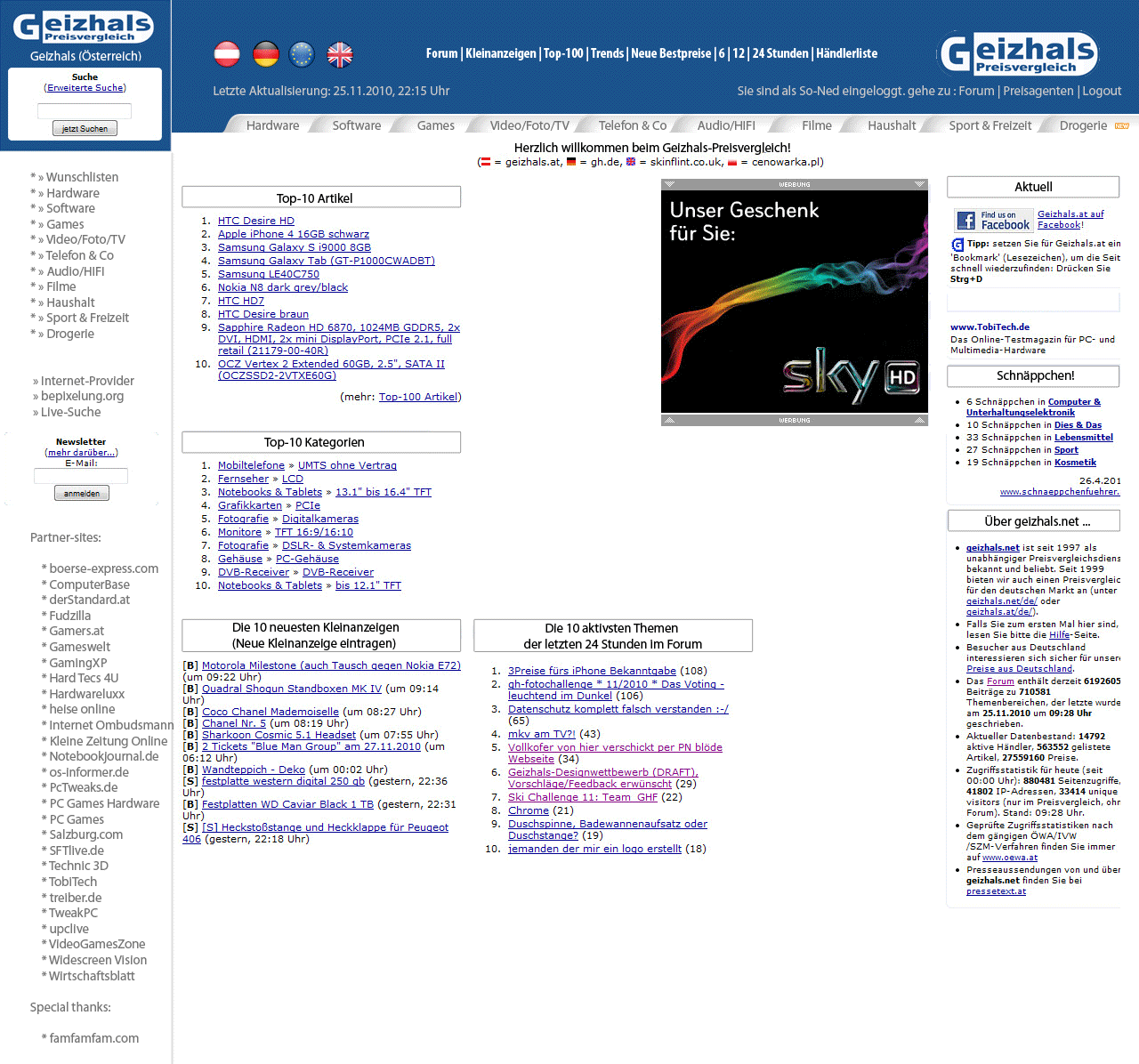Open www.TobiTech.de link
1139x1064 pixels.
[x=990, y=326]
